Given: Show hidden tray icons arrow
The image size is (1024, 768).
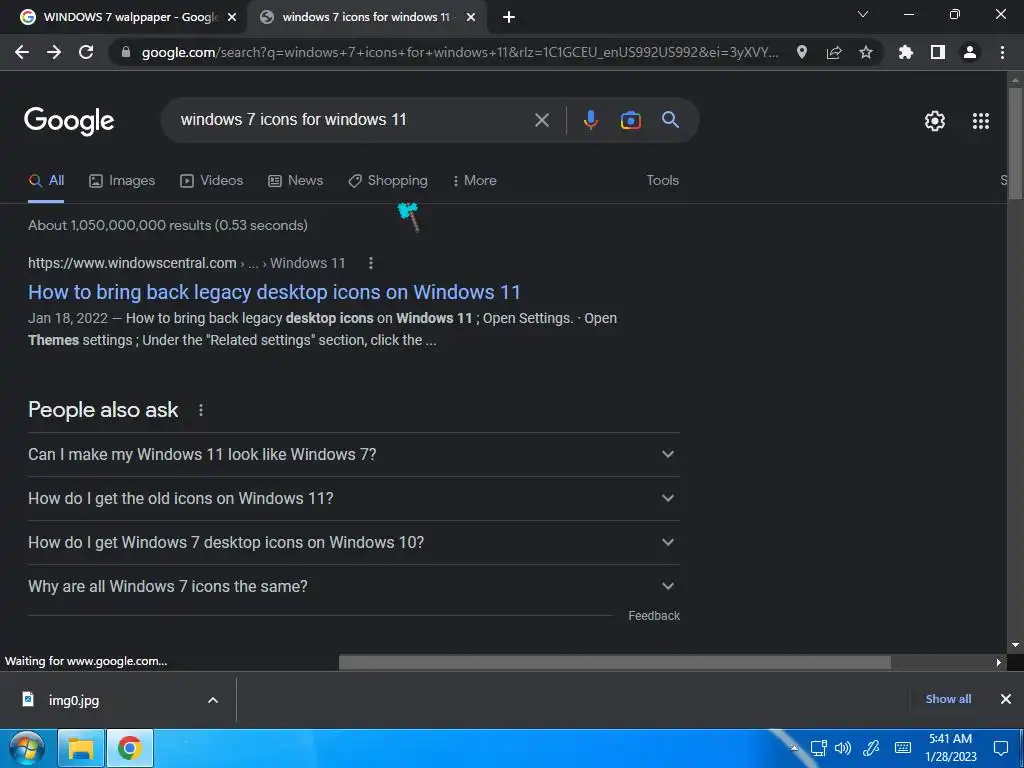Looking at the screenshot, I should (794, 748).
